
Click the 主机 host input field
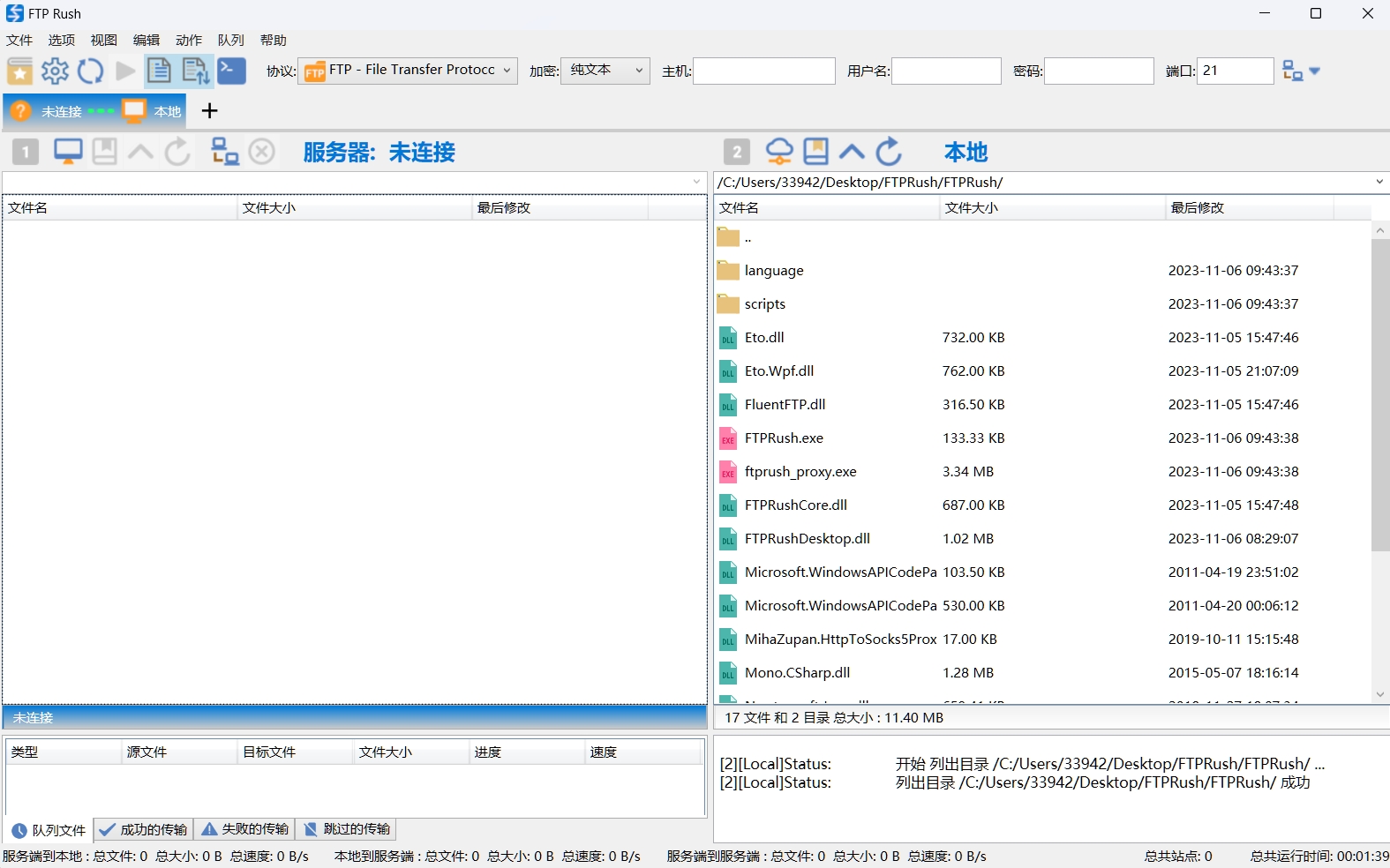click(x=764, y=71)
